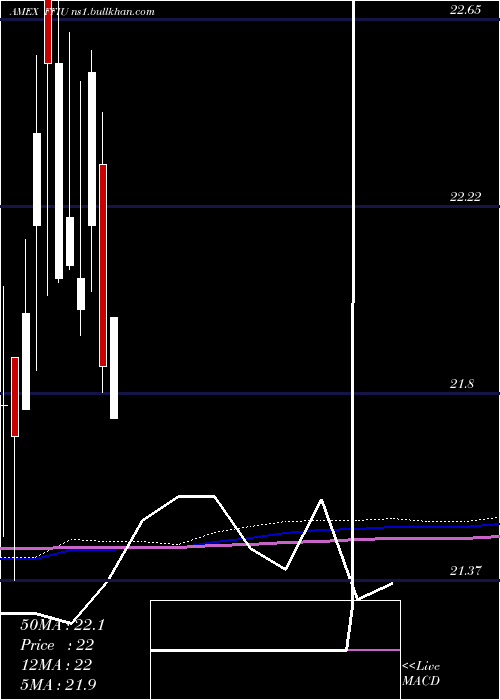Click the 'Price : 22' readout

57,645
